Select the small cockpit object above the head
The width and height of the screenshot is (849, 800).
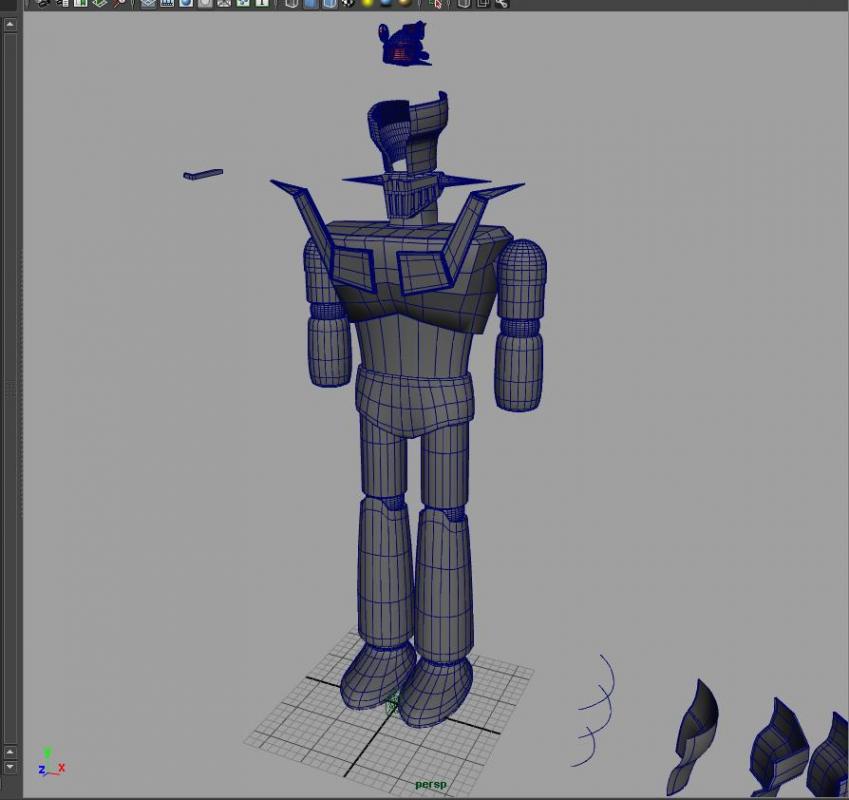pyautogui.click(x=405, y=43)
